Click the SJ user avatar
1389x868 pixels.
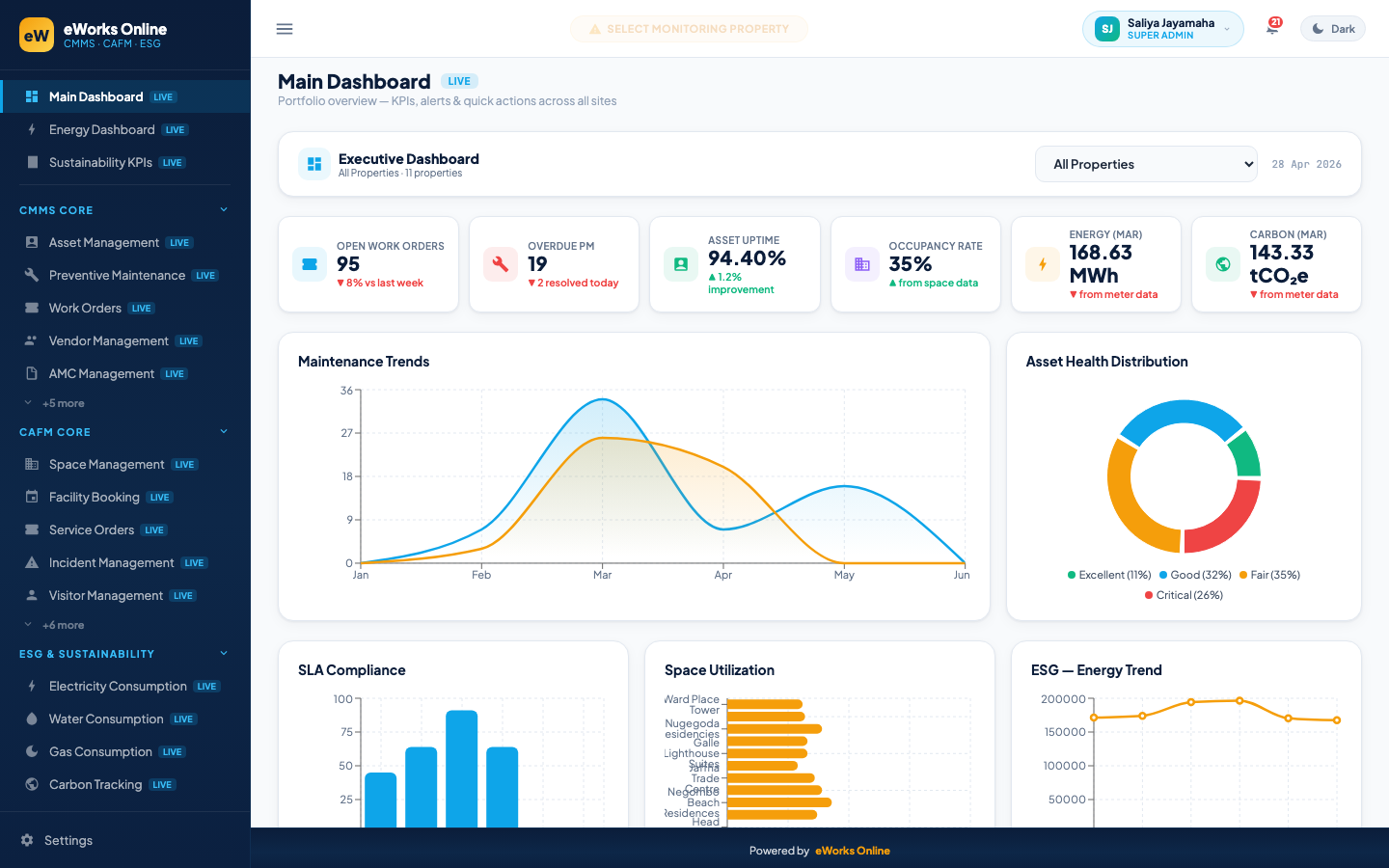point(1107,29)
